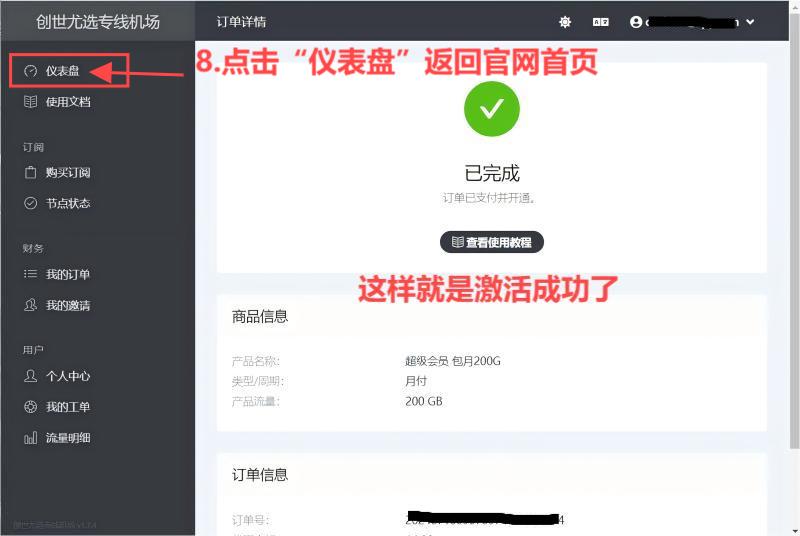
Task: Toggle the dark mode sun icon
Action: pos(565,22)
